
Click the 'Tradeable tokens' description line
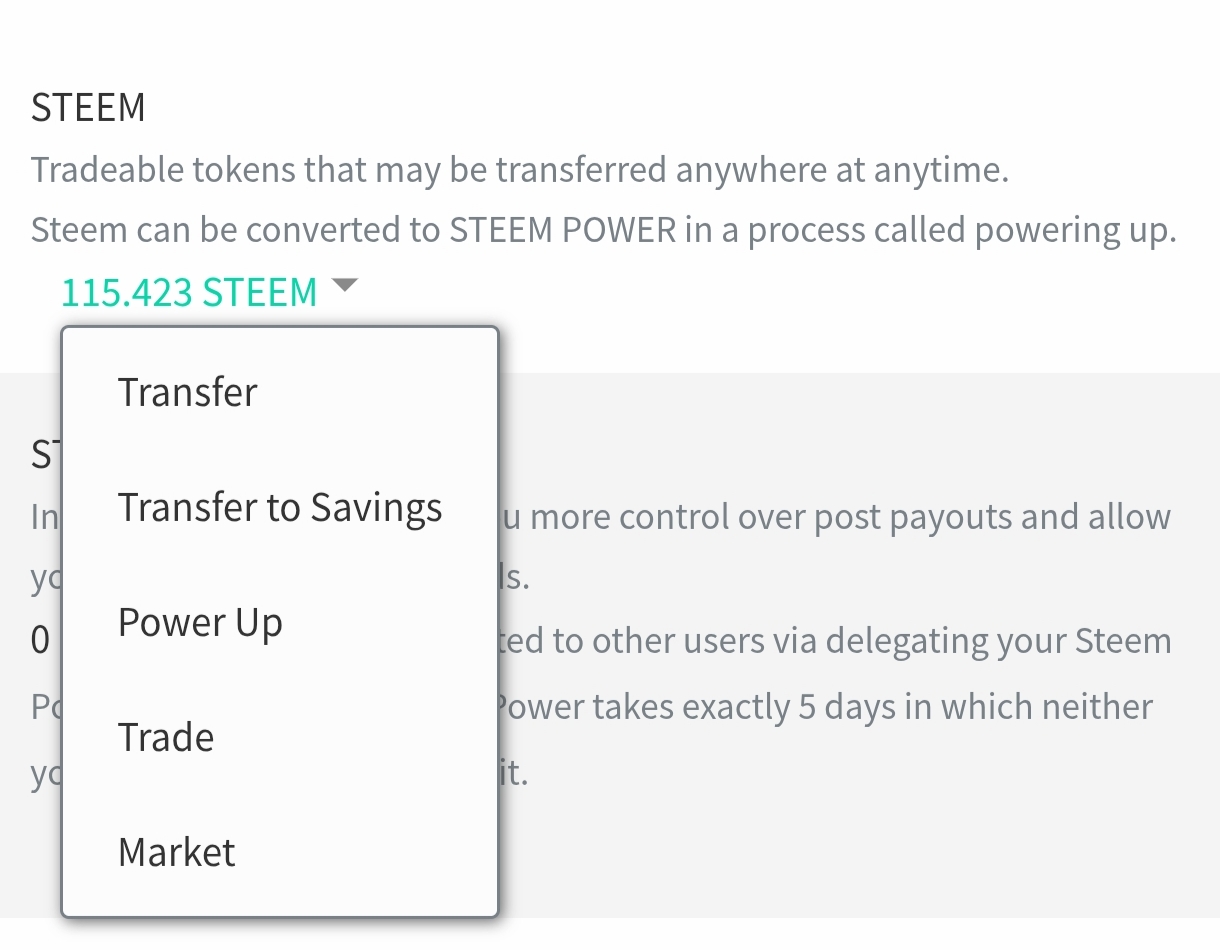tap(520, 170)
